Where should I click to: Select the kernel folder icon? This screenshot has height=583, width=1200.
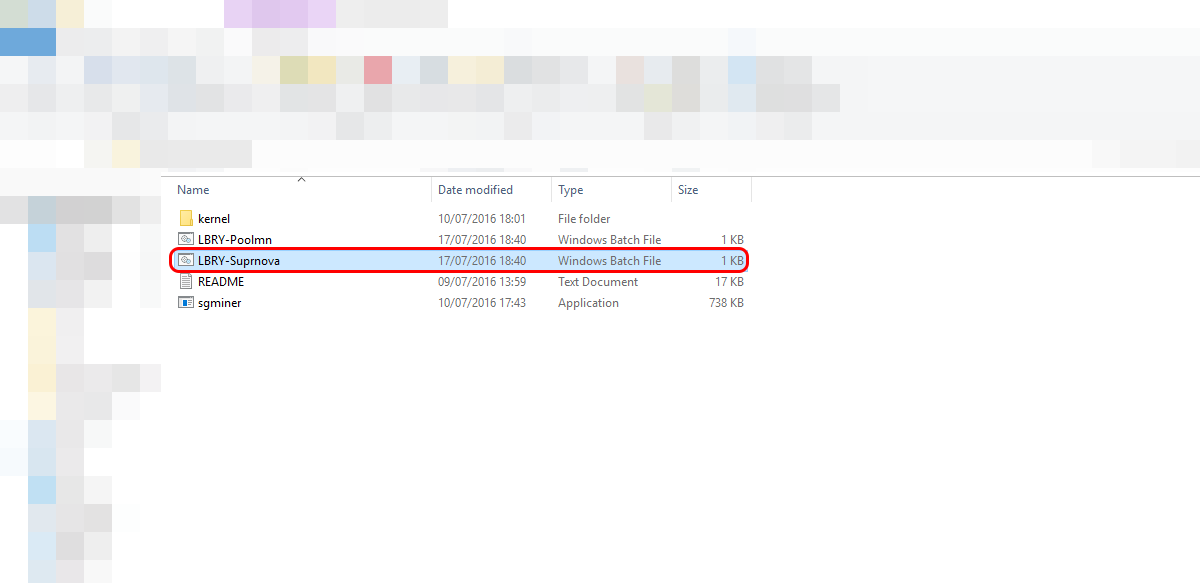click(x=185, y=218)
